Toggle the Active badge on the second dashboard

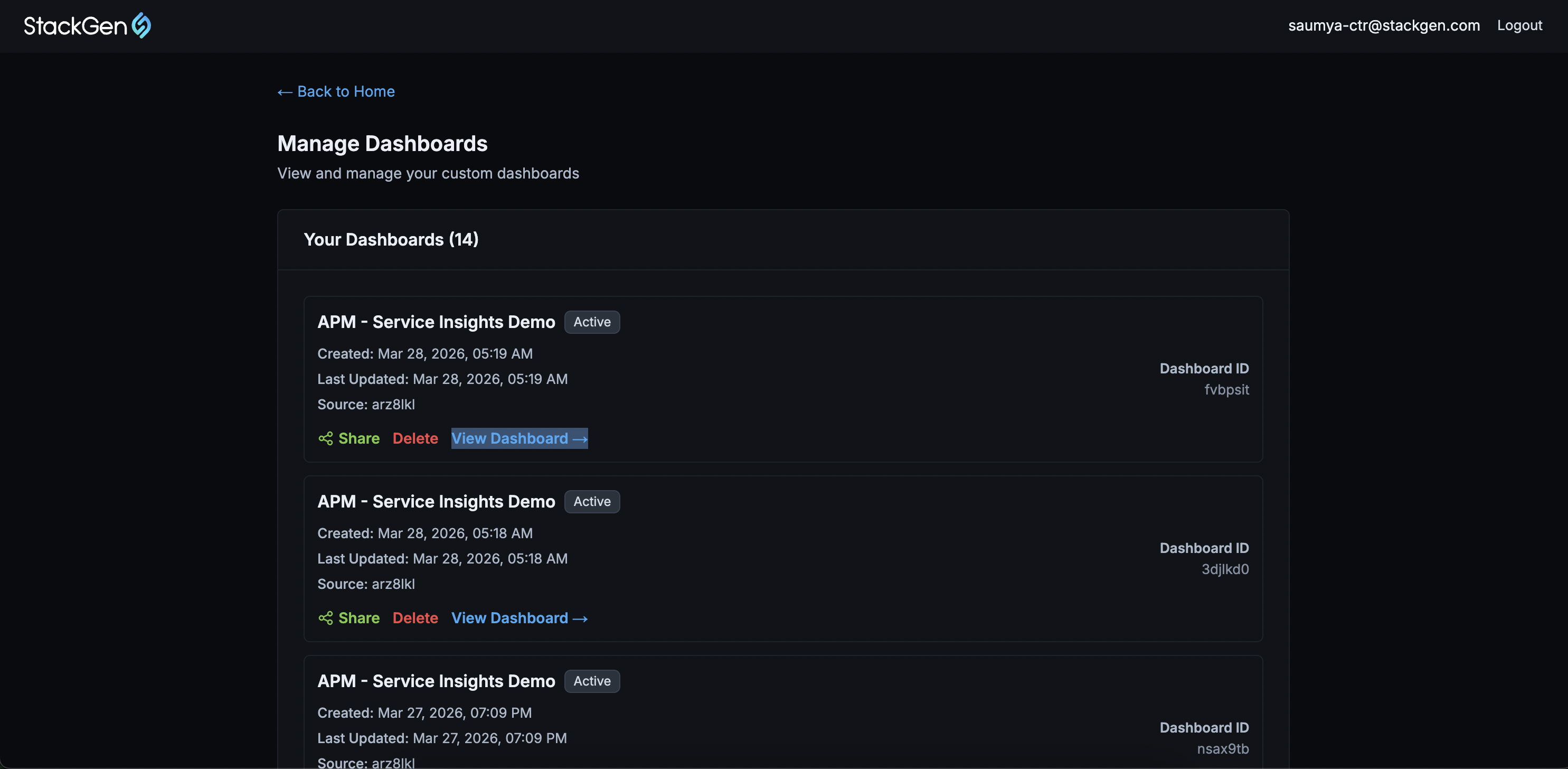592,502
